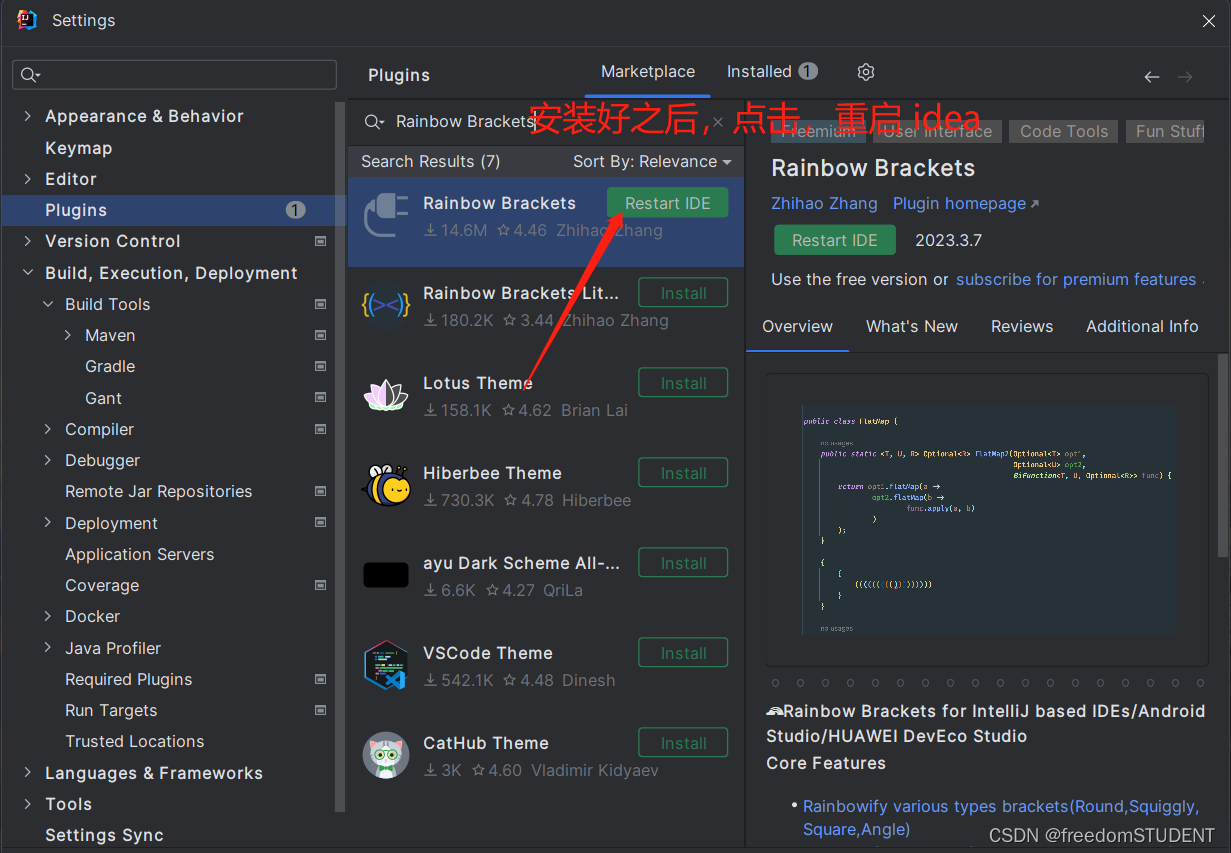The image size is (1231, 853).
Task: Switch to the Installed tab
Action: pos(772,72)
